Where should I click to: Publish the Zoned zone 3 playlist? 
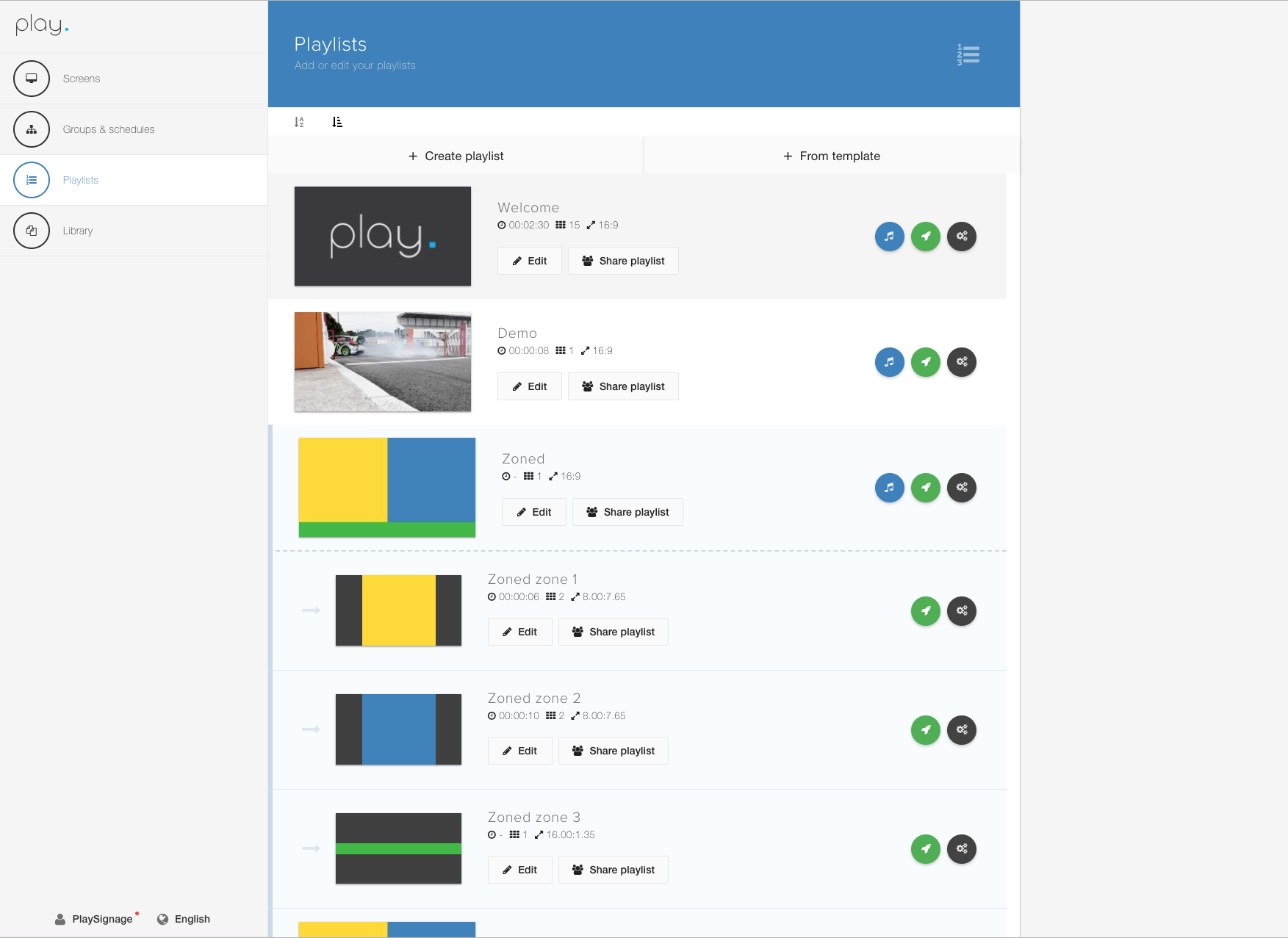[925, 848]
